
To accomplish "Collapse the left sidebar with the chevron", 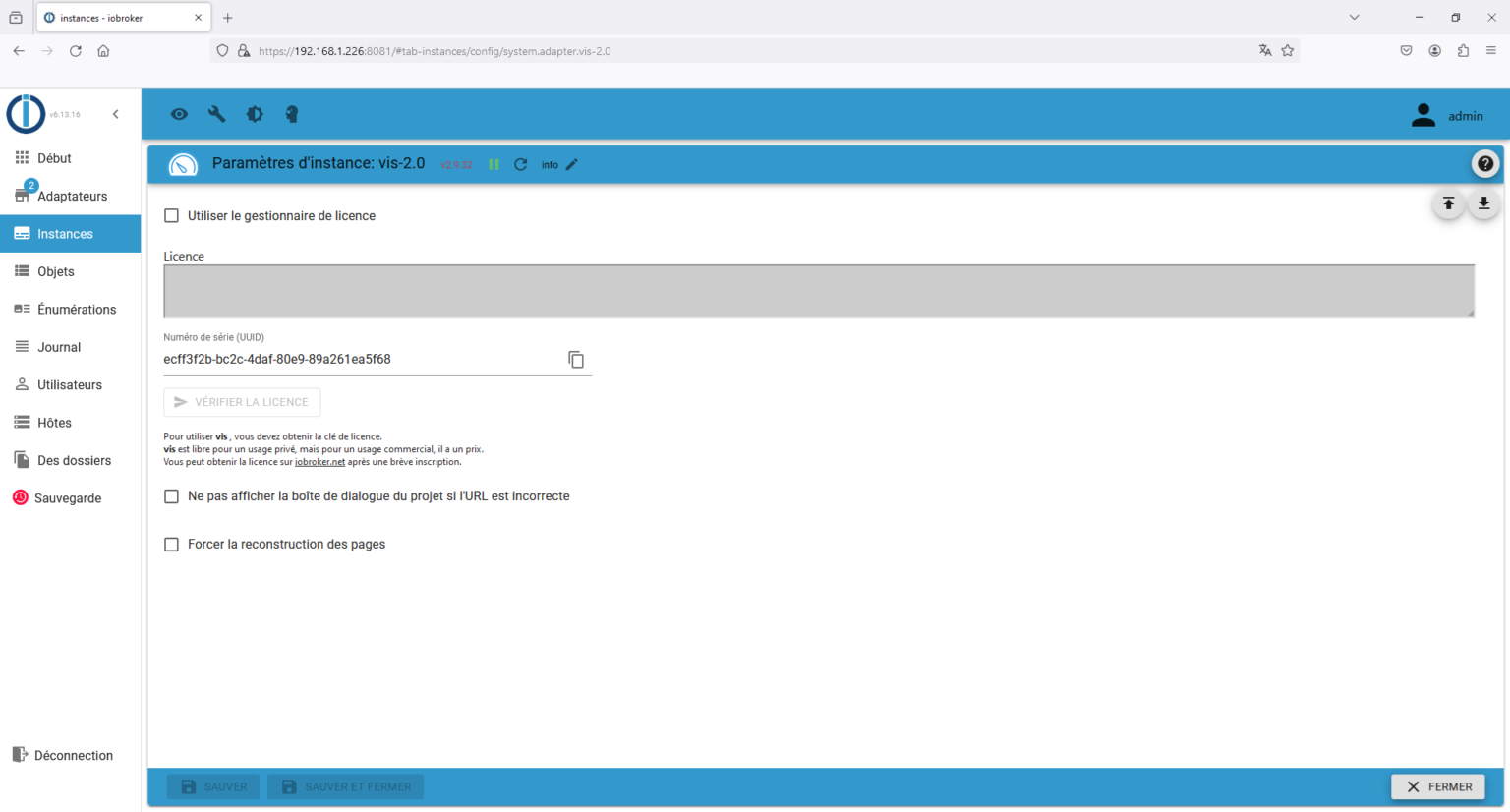I will (115, 113).
